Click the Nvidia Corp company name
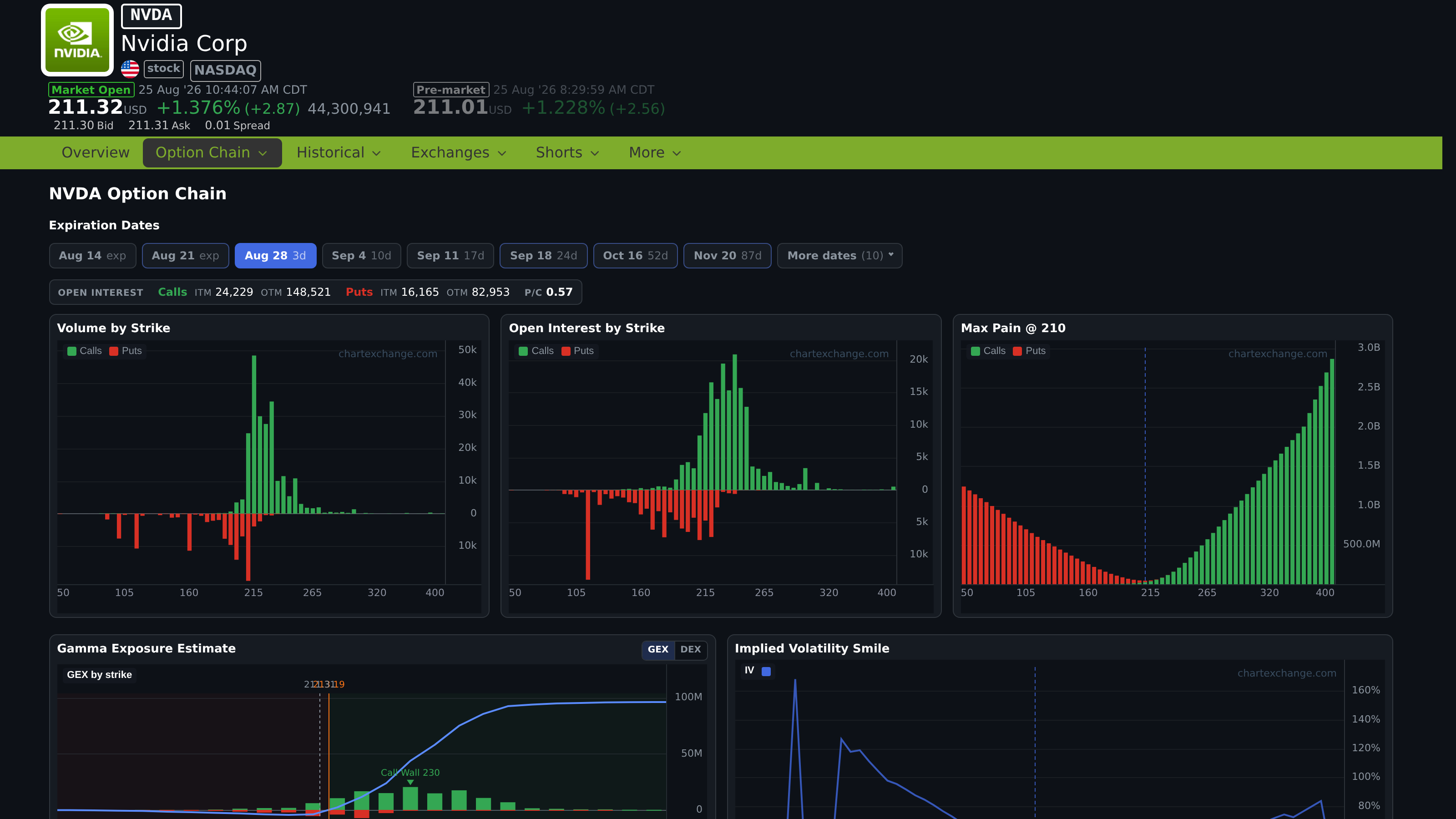This screenshot has width=1456, height=819. (x=184, y=44)
